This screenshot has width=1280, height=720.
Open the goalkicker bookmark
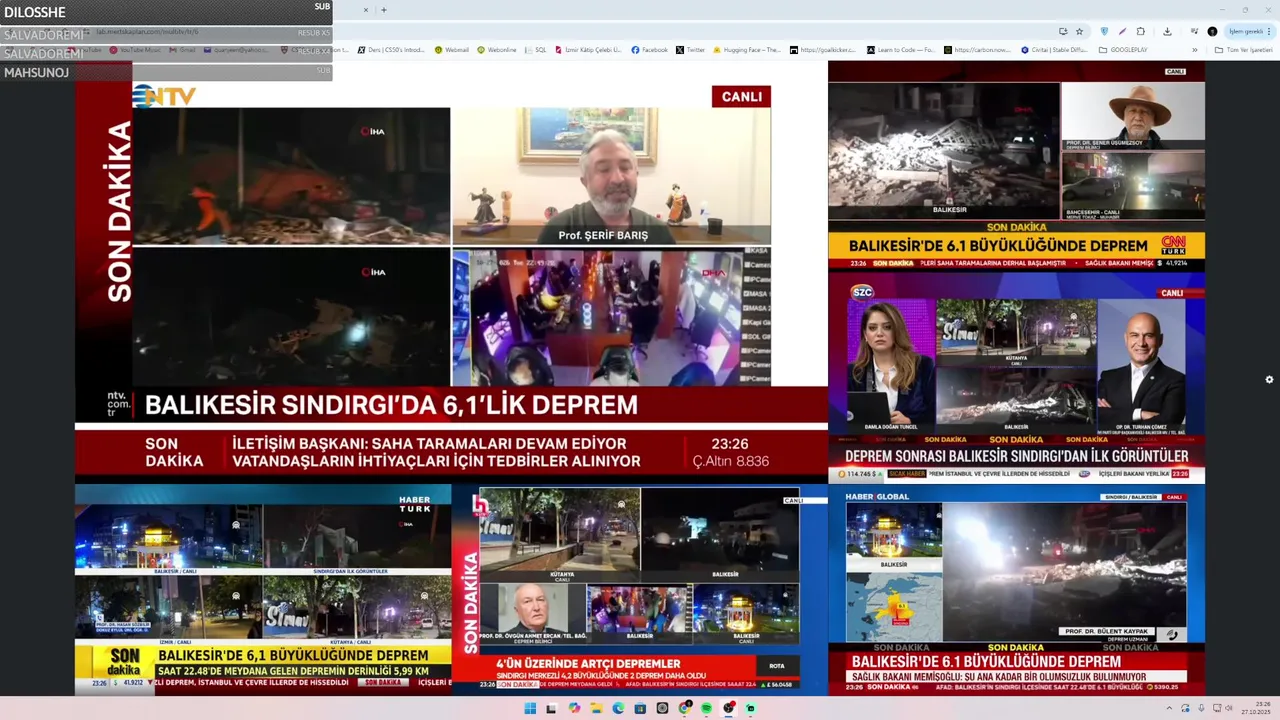823,49
